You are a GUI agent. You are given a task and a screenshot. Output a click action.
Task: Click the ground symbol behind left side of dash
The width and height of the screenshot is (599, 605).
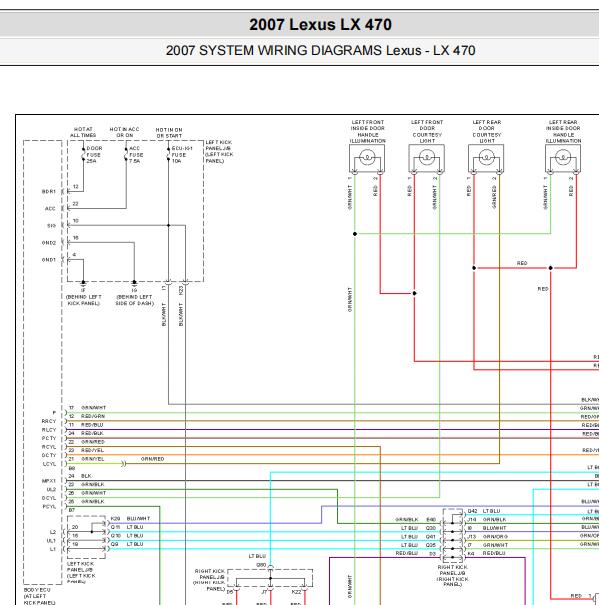click(134, 283)
